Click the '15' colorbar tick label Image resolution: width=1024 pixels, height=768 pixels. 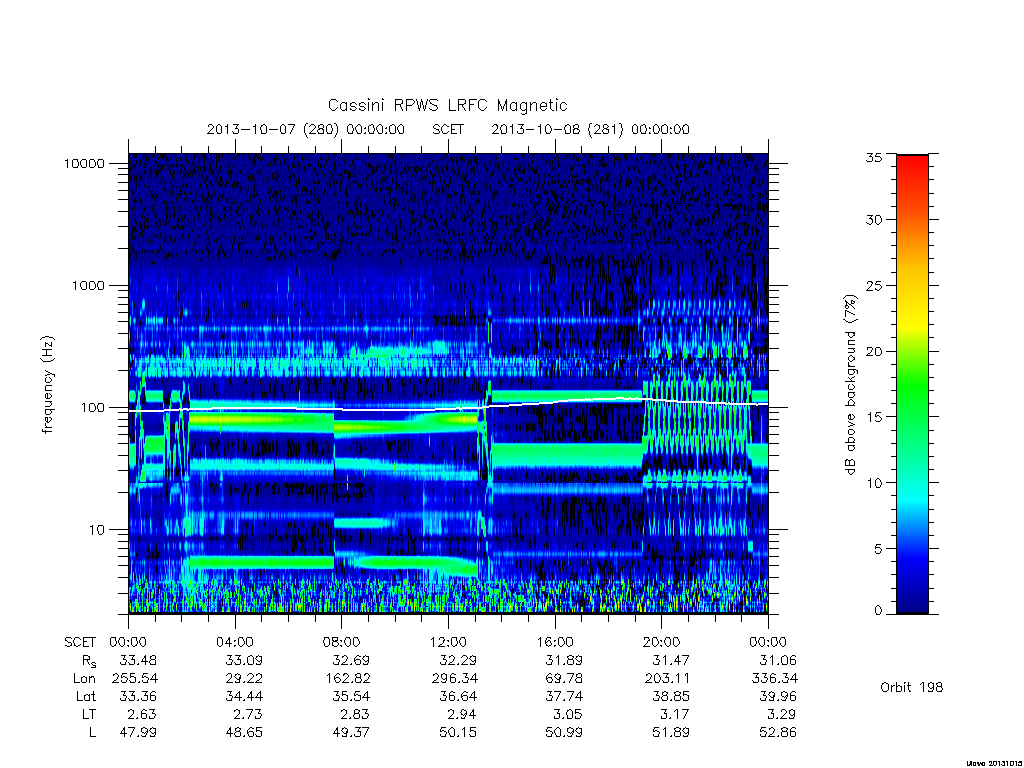(874, 417)
